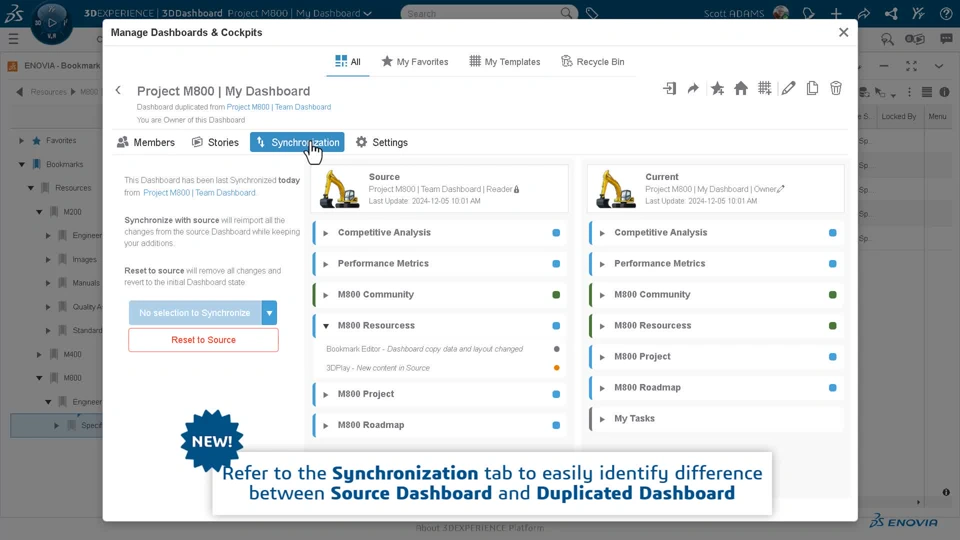Collapse M800 Resourcess in Source
The width and height of the screenshot is (960, 540).
(326, 326)
